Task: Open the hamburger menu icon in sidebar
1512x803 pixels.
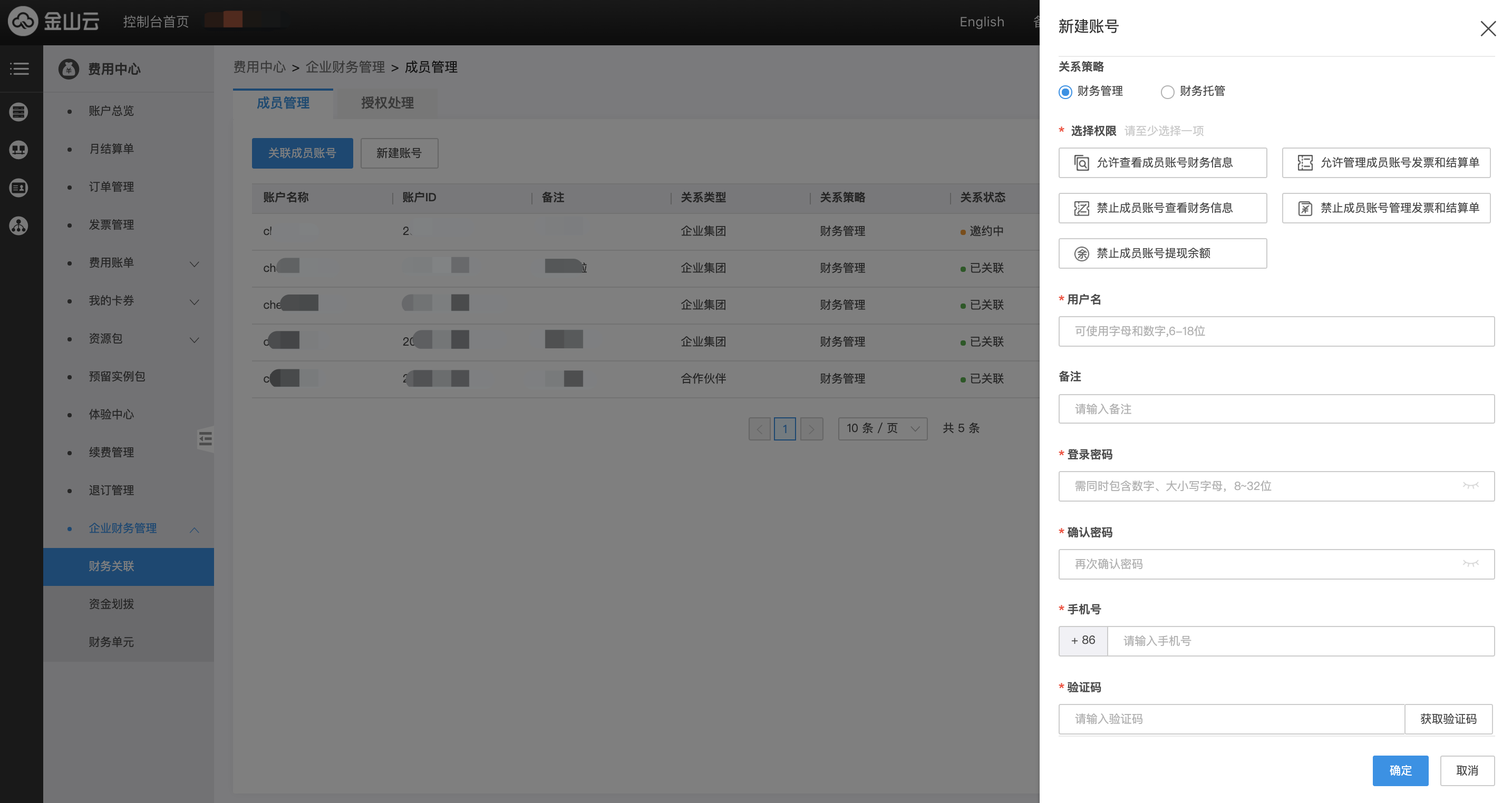Action: click(20, 68)
